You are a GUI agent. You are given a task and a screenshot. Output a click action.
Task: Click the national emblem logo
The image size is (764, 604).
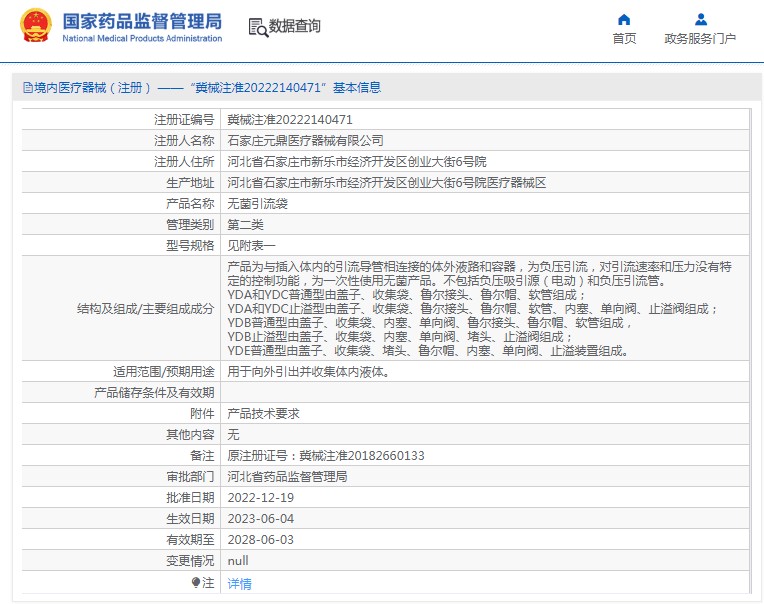pyautogui.click(x=36, y=26)
